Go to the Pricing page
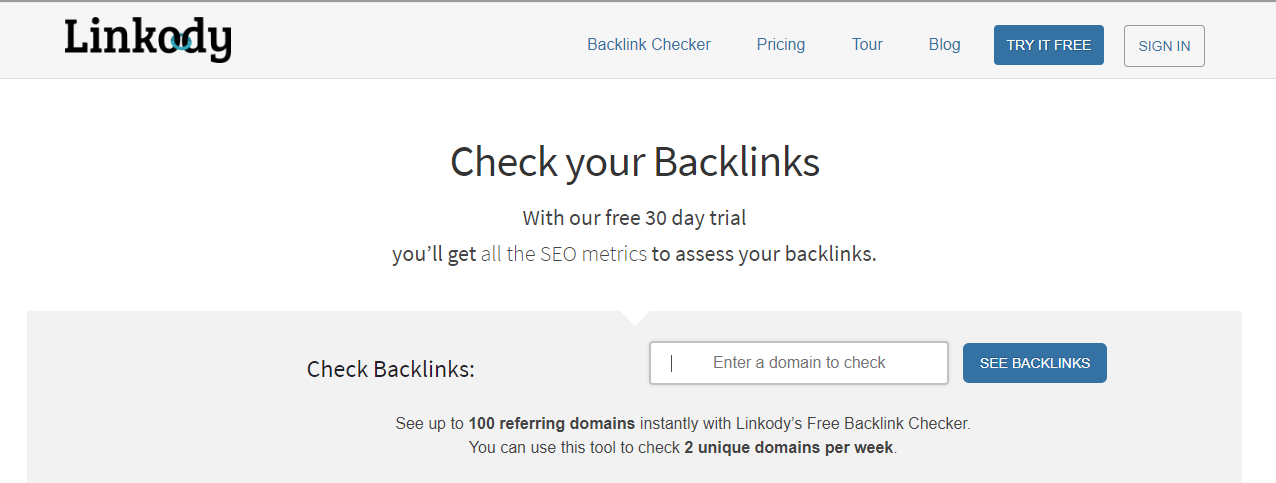This screenshot has height=483, width=1276. (781, 44)
